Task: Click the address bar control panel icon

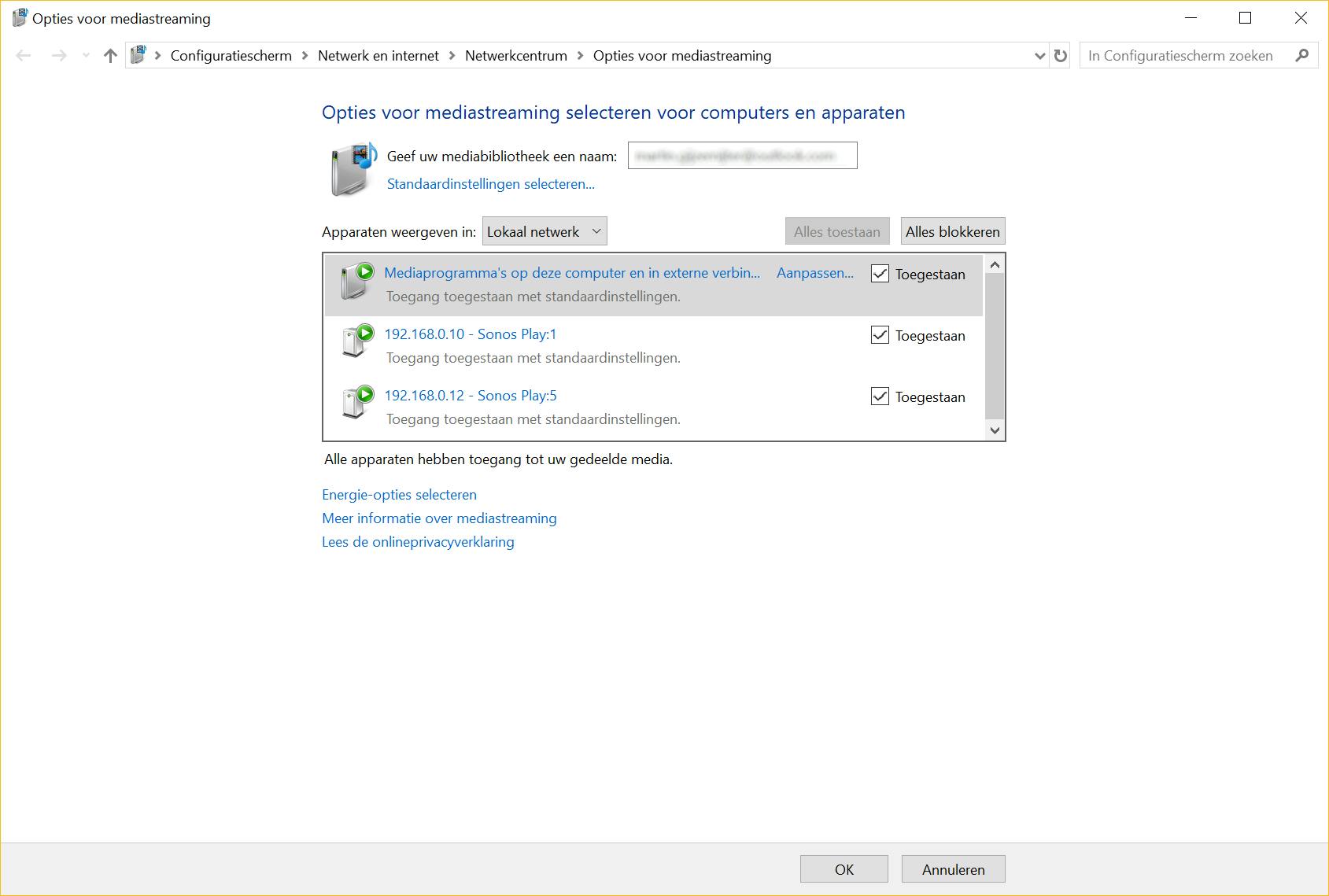Action: point(138,56)
